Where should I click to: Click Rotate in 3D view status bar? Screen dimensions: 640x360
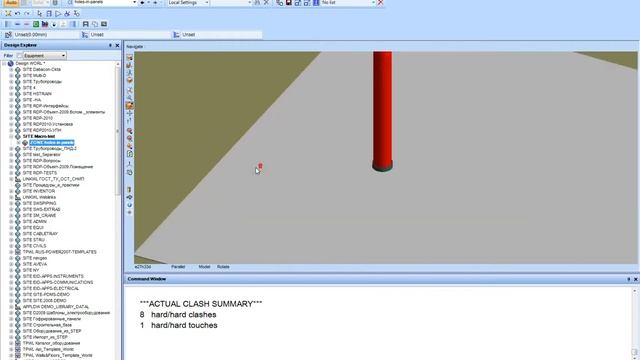[223, 267]
